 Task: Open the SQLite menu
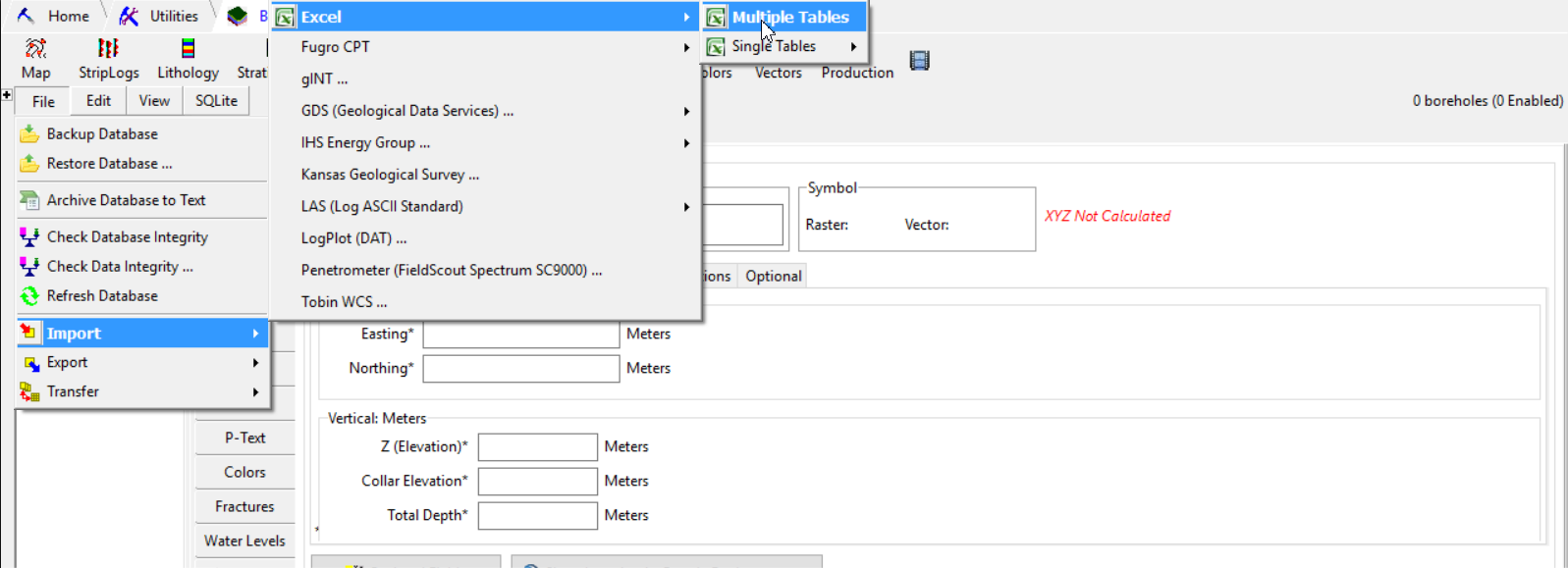pyautogui.click(x=216, y=101)
